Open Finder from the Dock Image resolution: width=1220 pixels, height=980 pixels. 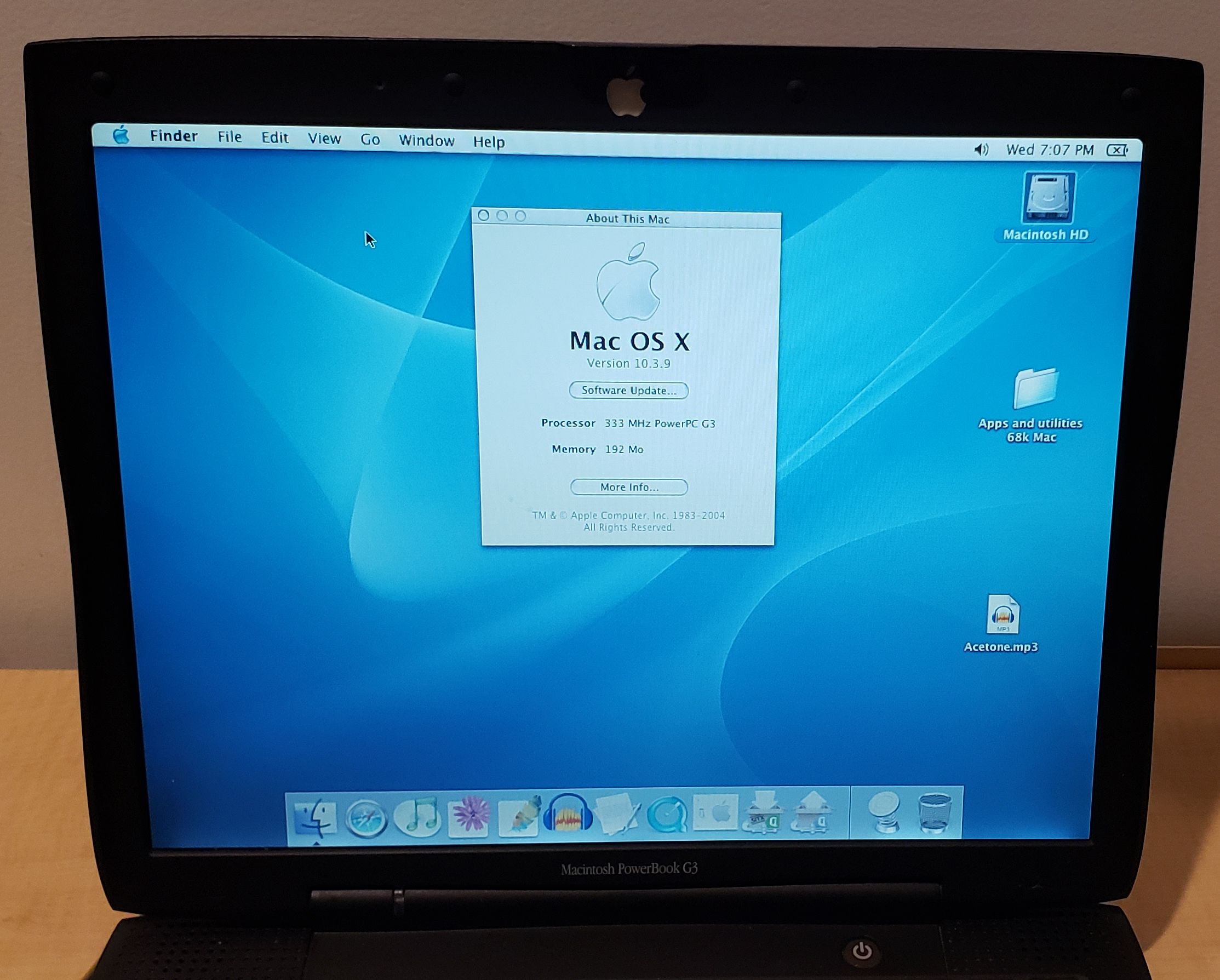point(315,818)
